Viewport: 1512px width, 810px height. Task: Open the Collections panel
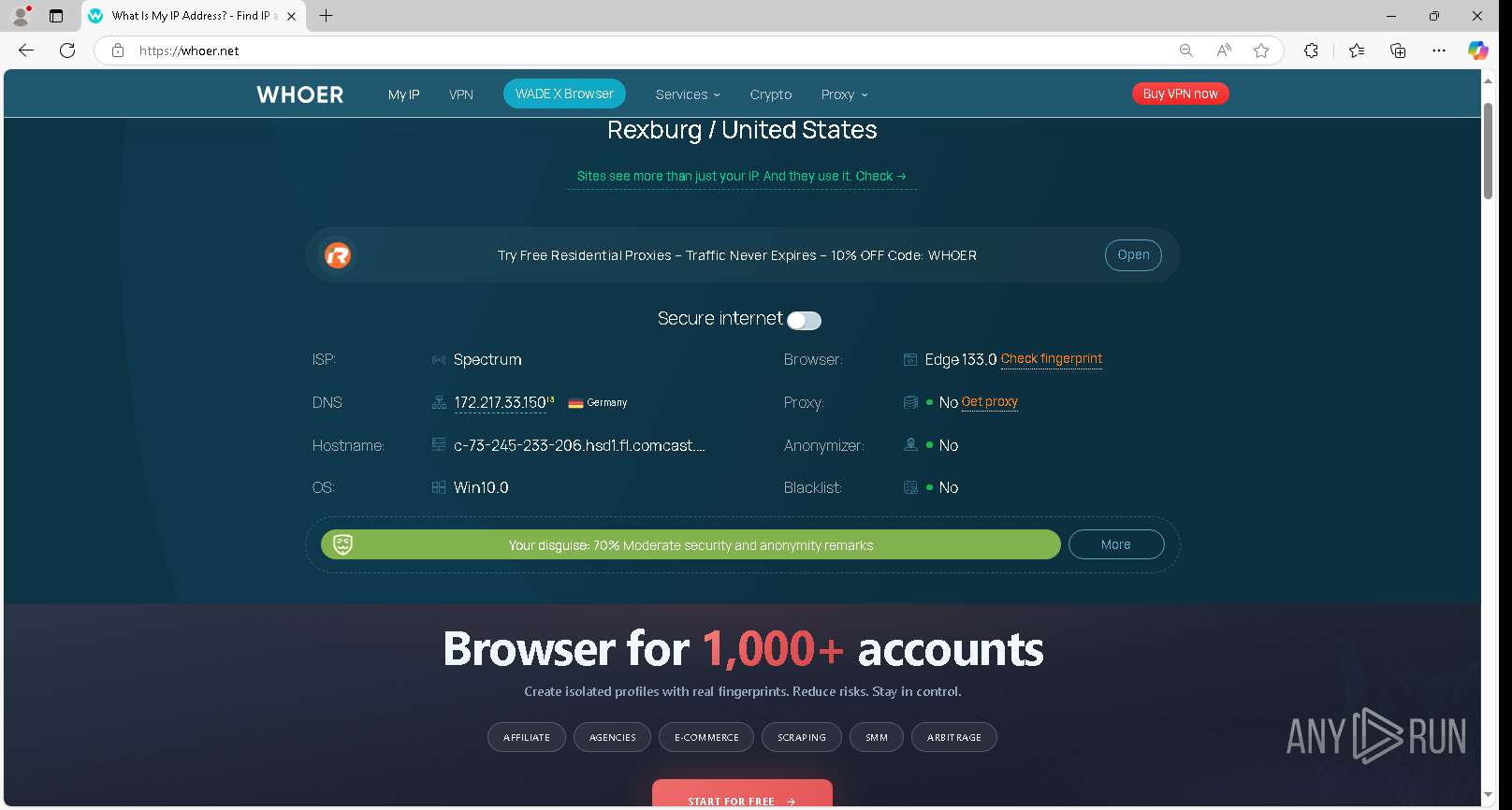coord(1398,51)
